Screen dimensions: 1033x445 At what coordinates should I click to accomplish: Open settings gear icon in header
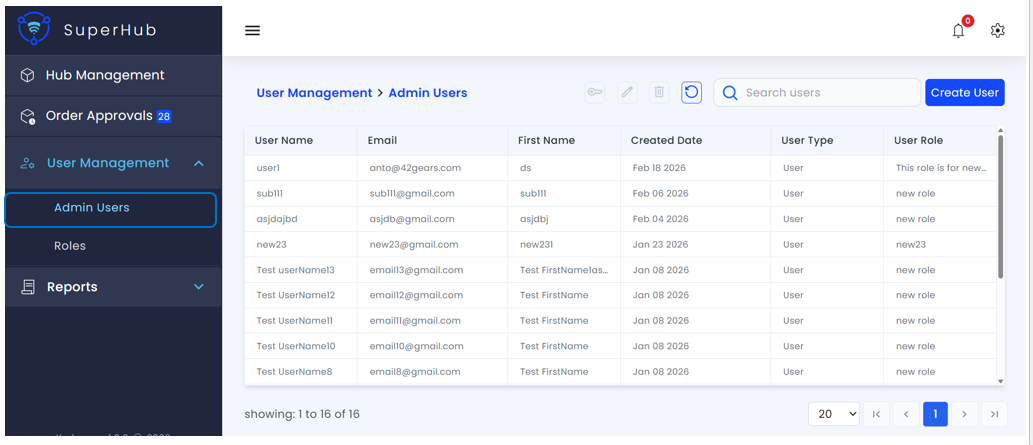click(x=997, y=31)
